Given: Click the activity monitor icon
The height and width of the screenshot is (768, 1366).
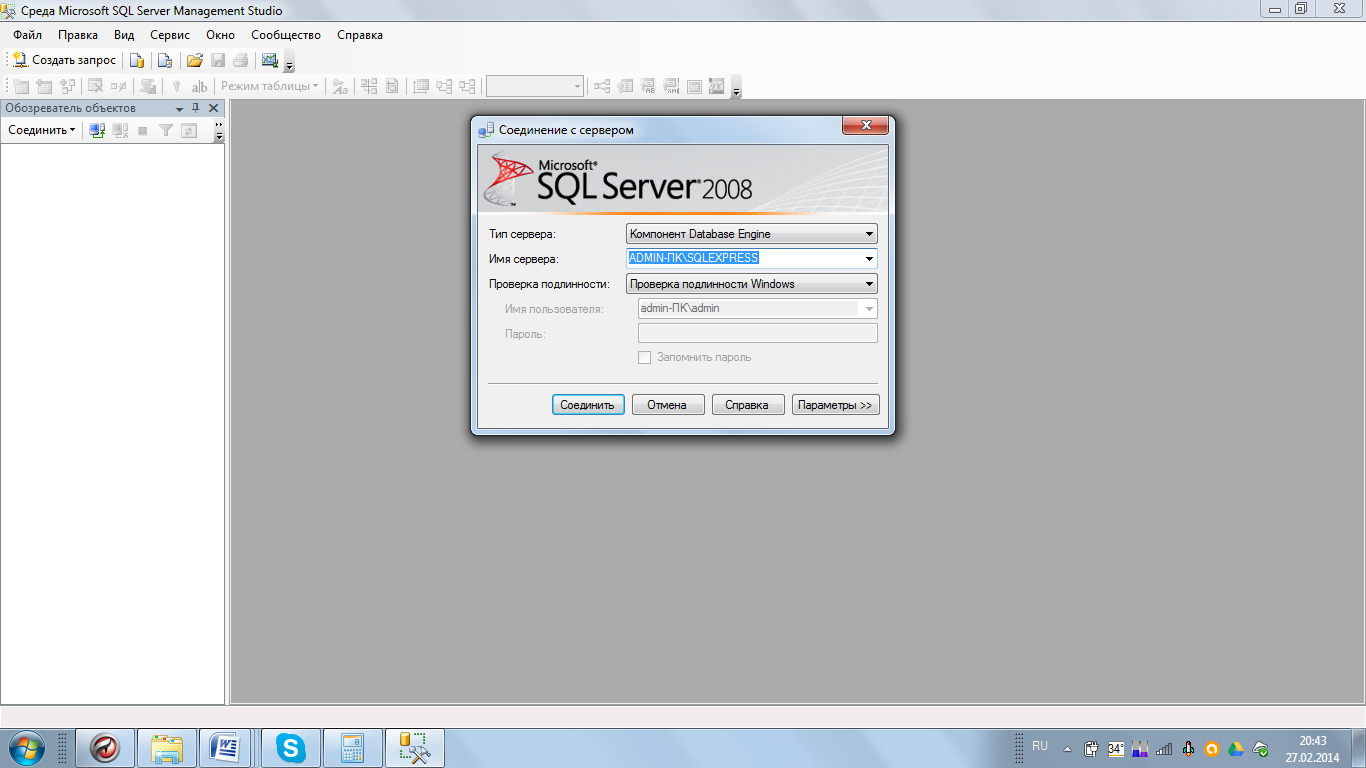Looking at the screenshot, I should 270,60.
